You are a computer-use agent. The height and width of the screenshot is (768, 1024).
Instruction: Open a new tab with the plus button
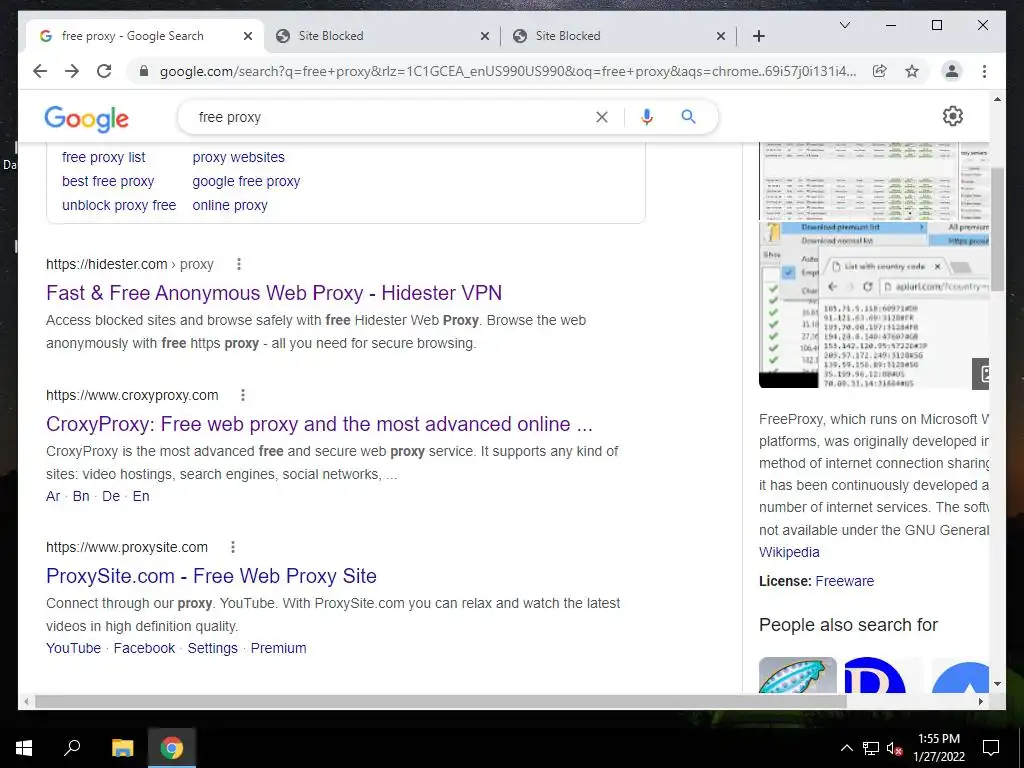(758, 36)
